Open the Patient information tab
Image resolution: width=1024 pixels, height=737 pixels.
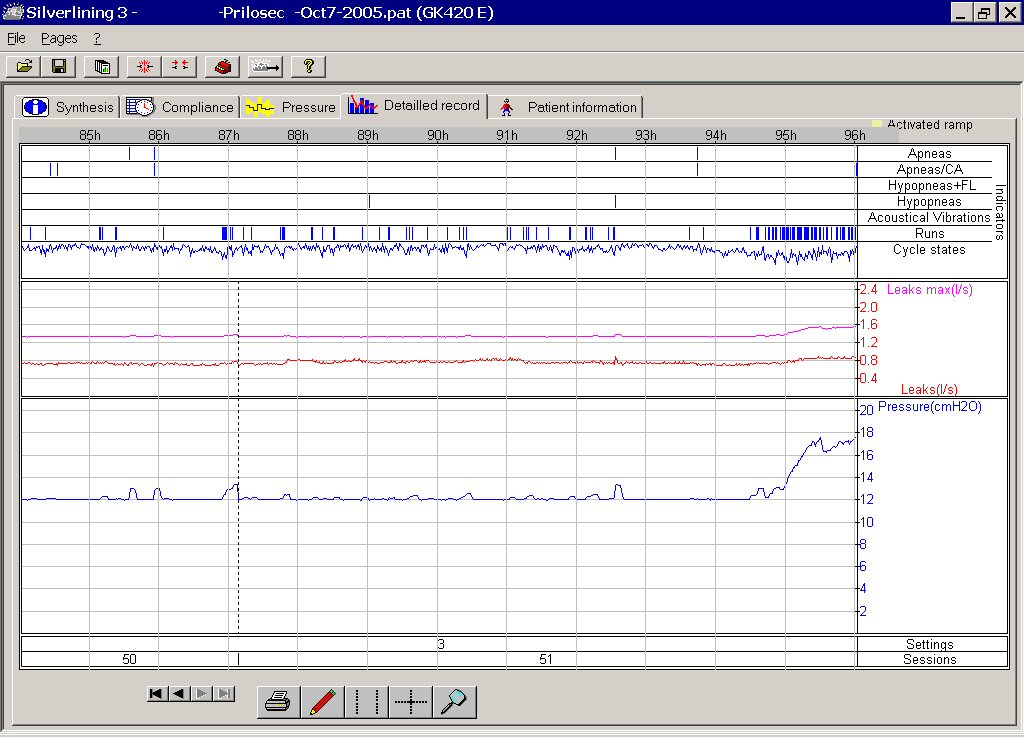point(567,107)
